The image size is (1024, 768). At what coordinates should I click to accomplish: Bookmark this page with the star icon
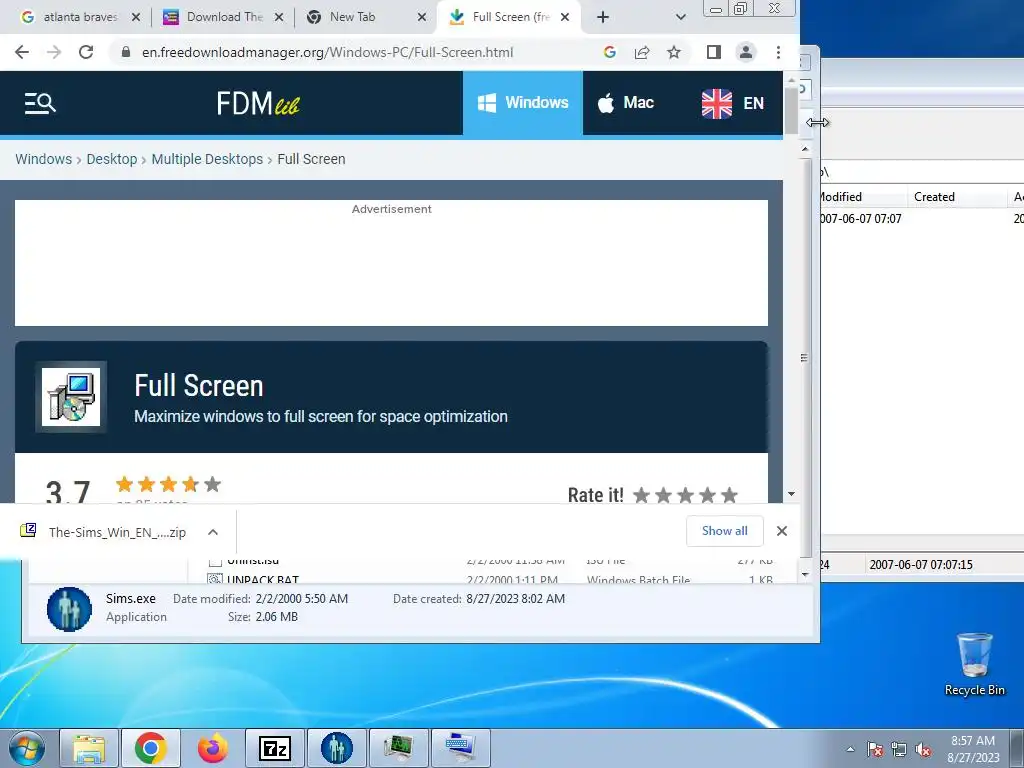click(674, 52)
